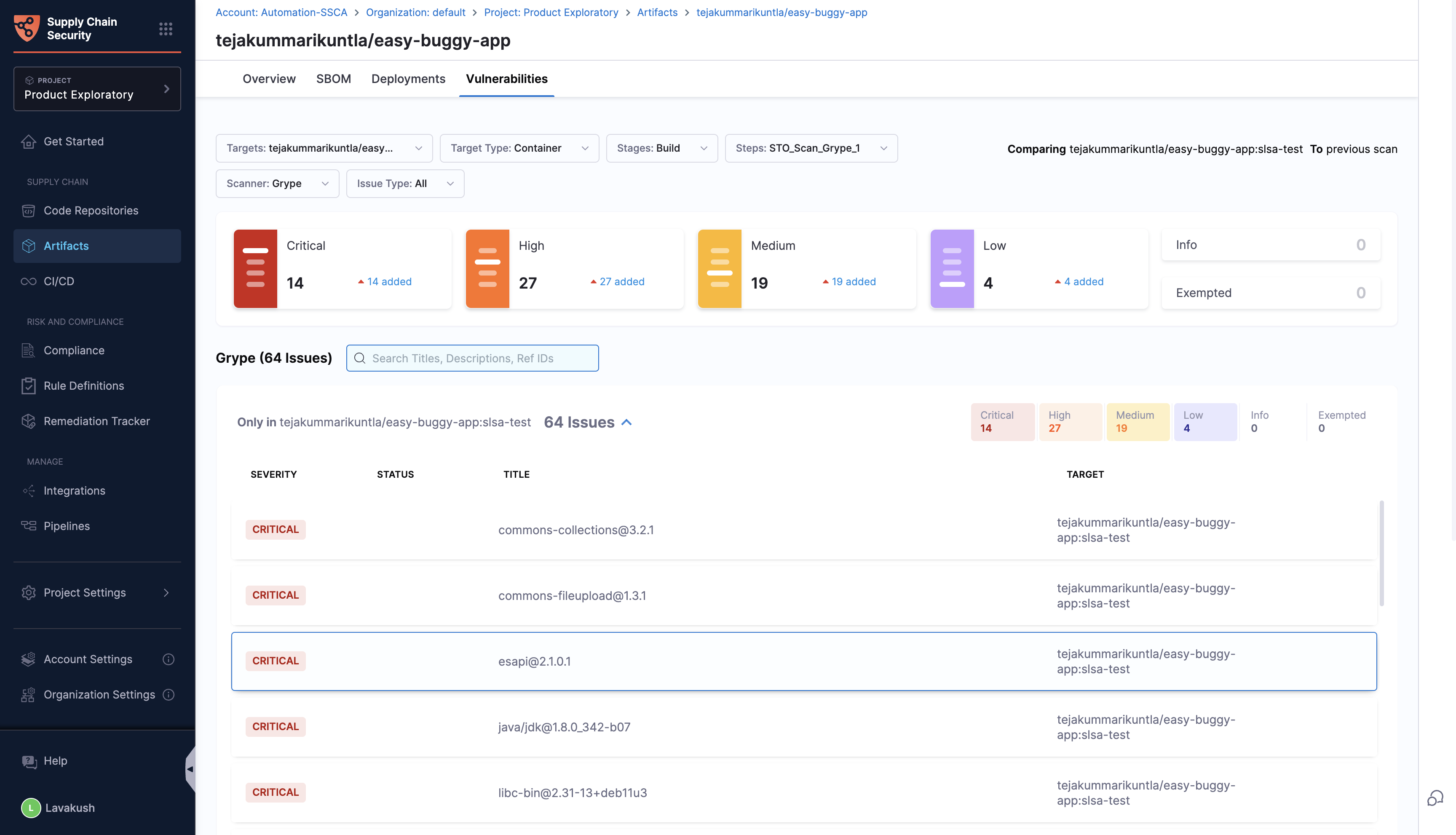This screenshot has width=1456, height=835.
Task: Click the Remediation Tracker sidebar icon
Action: [29, 421]
